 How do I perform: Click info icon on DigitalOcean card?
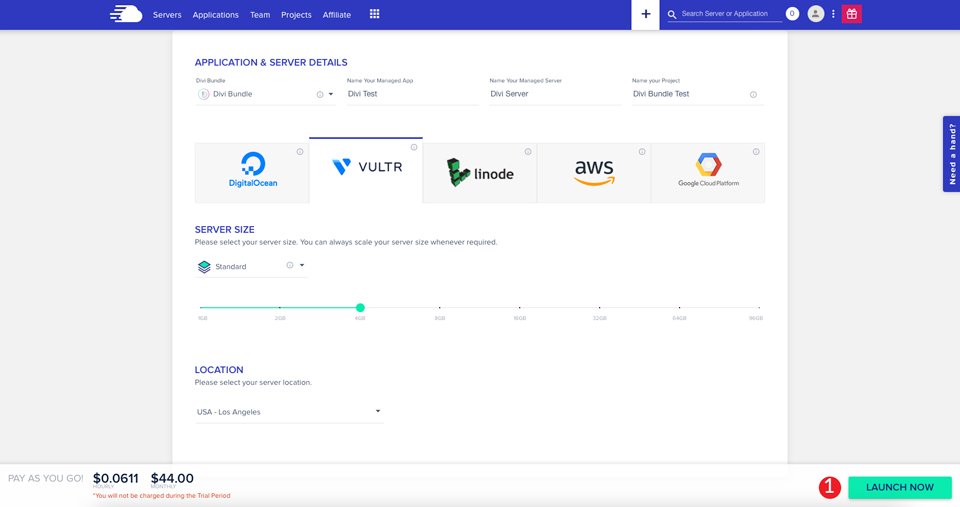300,152
